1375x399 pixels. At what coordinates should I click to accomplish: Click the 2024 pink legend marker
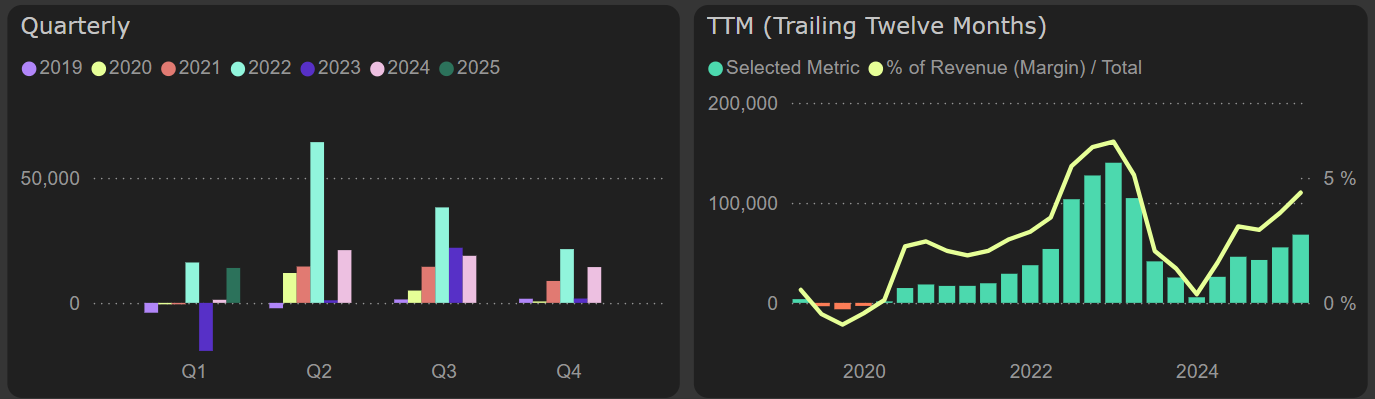378,68
